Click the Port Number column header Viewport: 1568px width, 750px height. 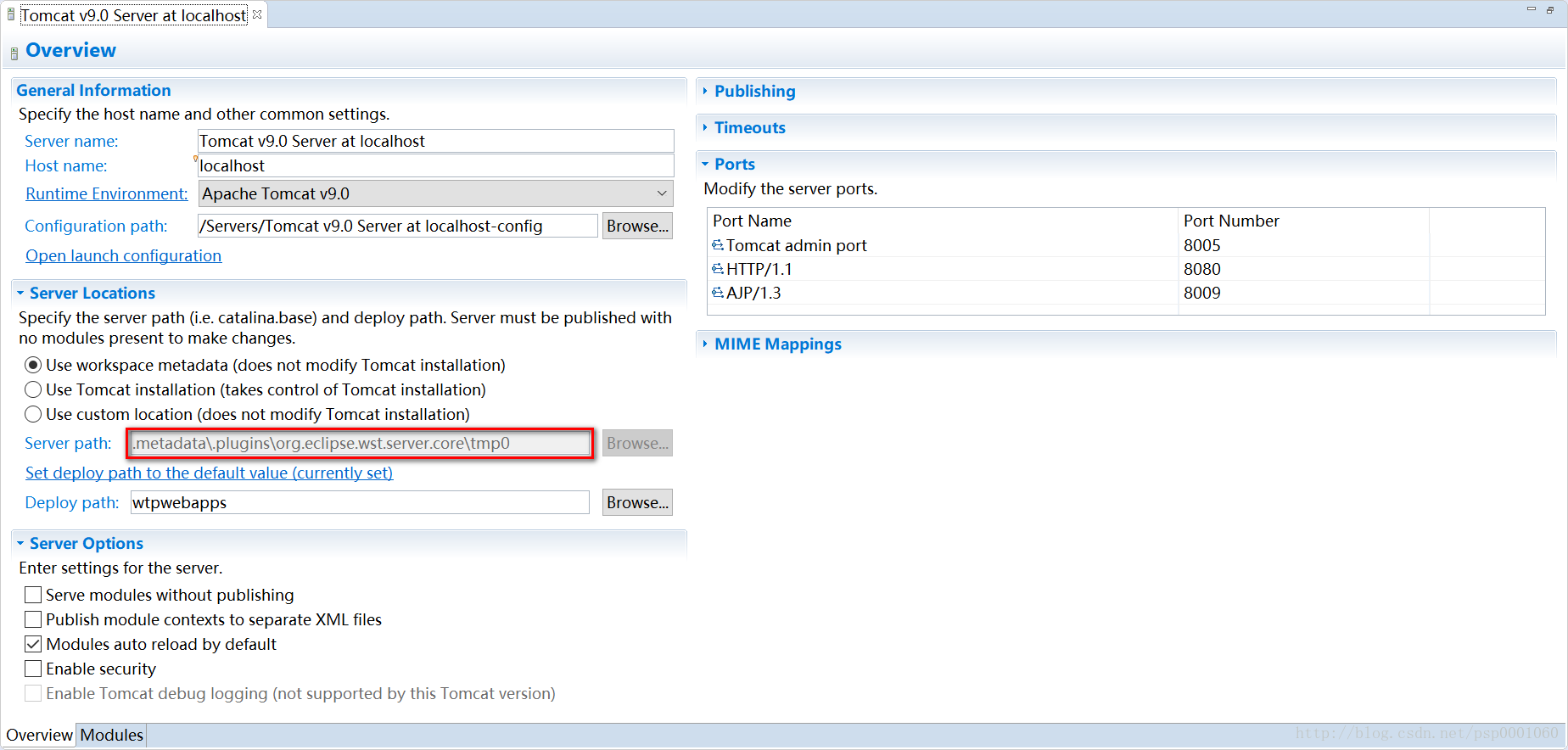1303,221
